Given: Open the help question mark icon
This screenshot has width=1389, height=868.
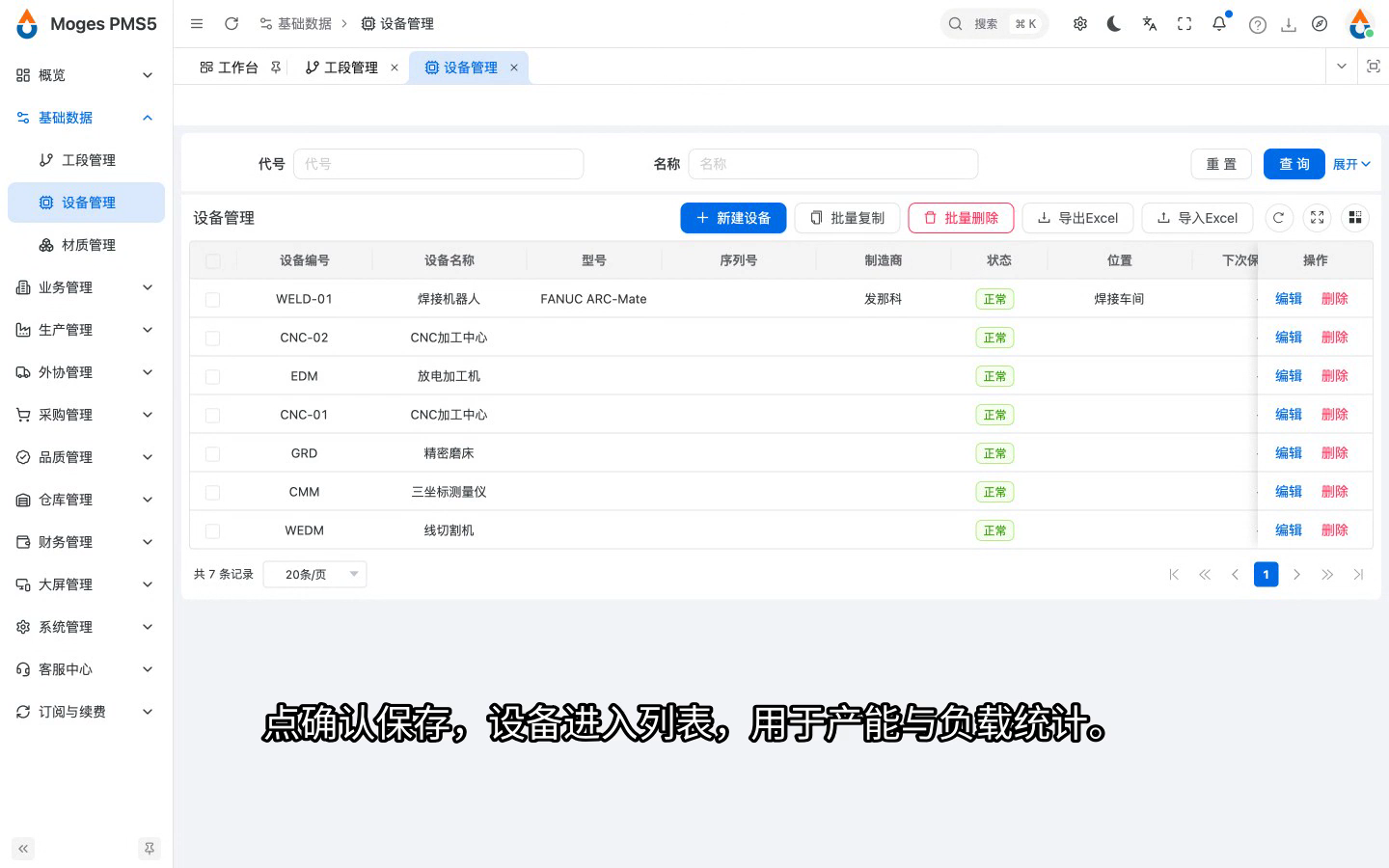Looking at the screenshot, I should [1258, 25].
